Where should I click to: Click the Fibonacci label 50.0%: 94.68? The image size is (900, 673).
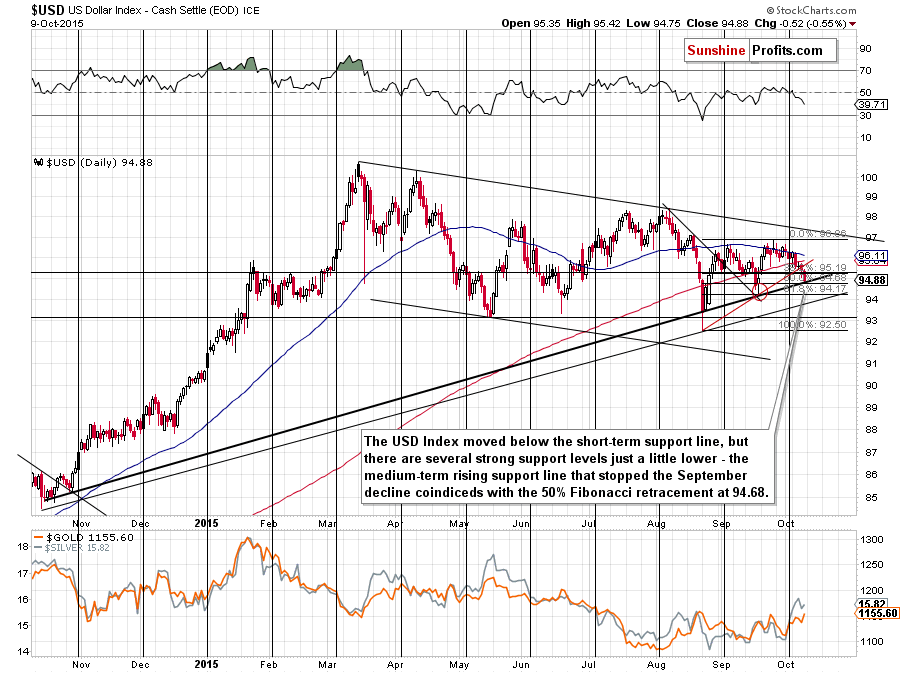point(815,278)
